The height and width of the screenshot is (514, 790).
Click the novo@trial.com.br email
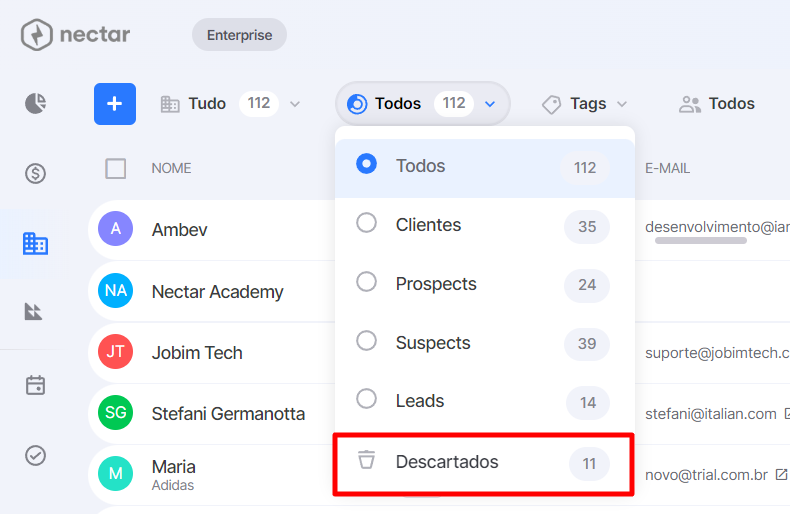(x=706, y=475)
